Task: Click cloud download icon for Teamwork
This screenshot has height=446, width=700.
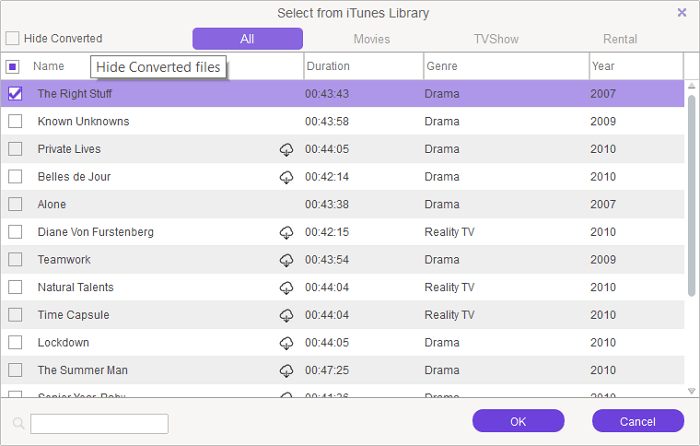Action: pyautogui.click(x=286, y=260)
